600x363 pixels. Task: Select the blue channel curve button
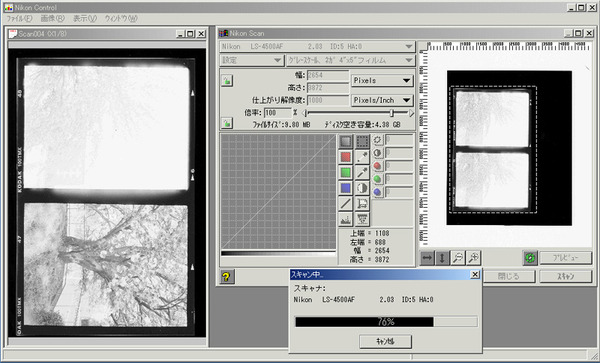pos(346,188)
